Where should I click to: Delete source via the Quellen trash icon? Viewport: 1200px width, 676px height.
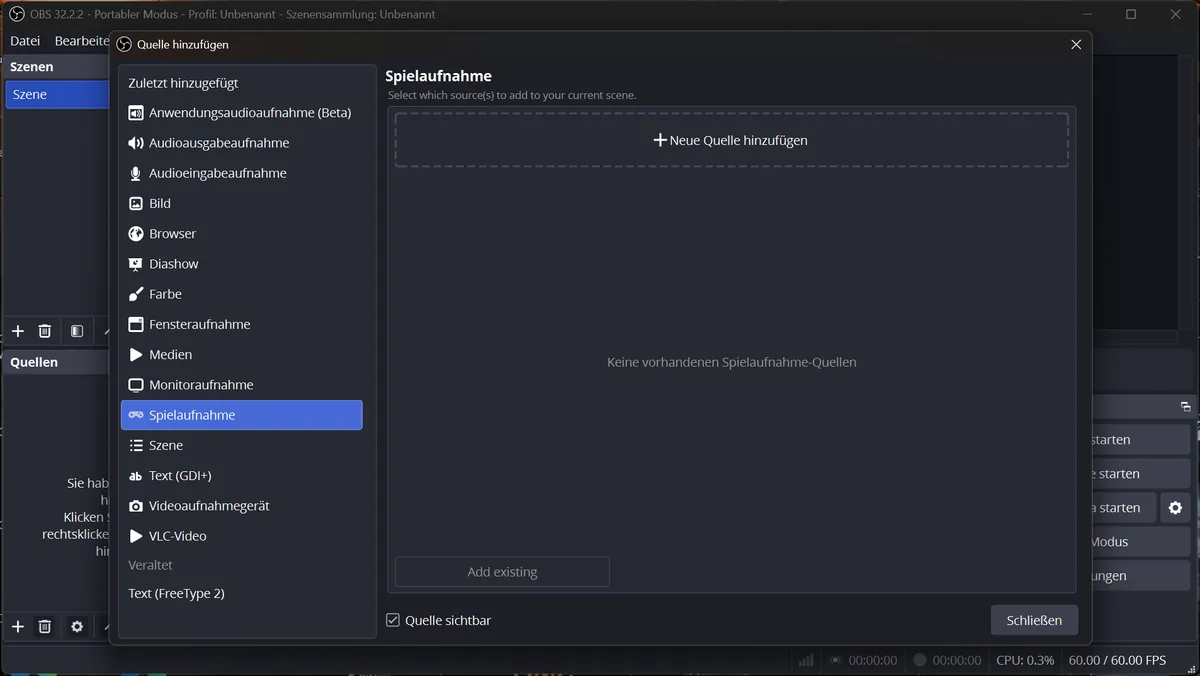45,627
